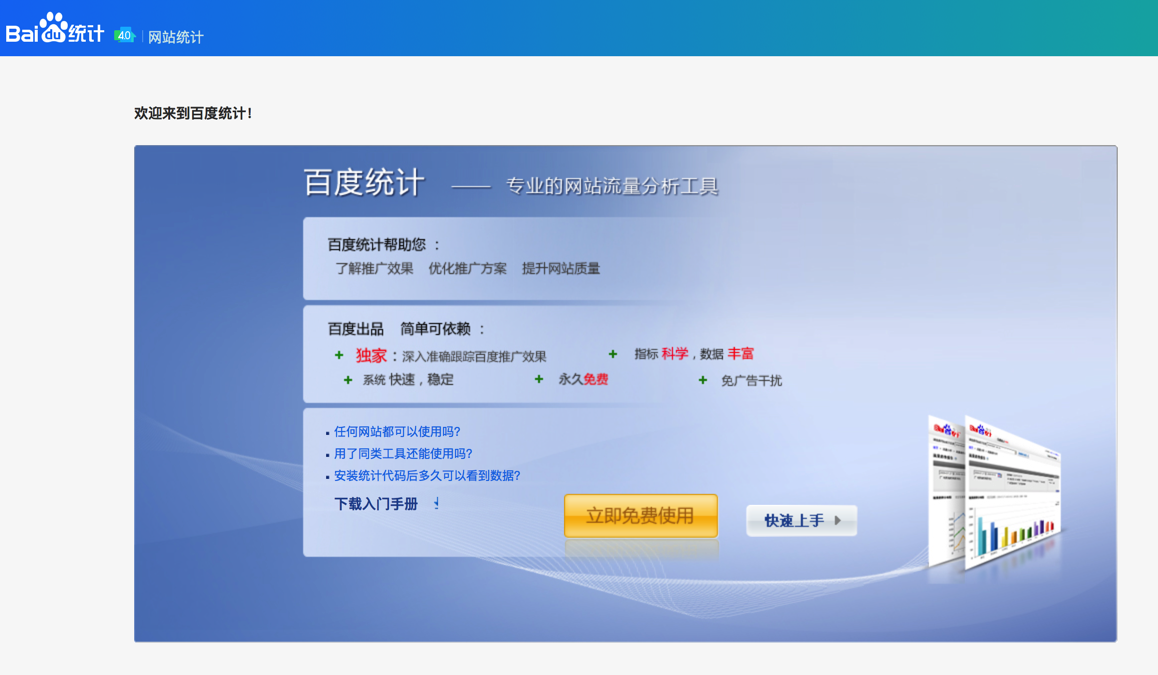Viewport: 1158px width, 675px height.
Task: Click the green plus before 独家
Action: pos(339,355)
